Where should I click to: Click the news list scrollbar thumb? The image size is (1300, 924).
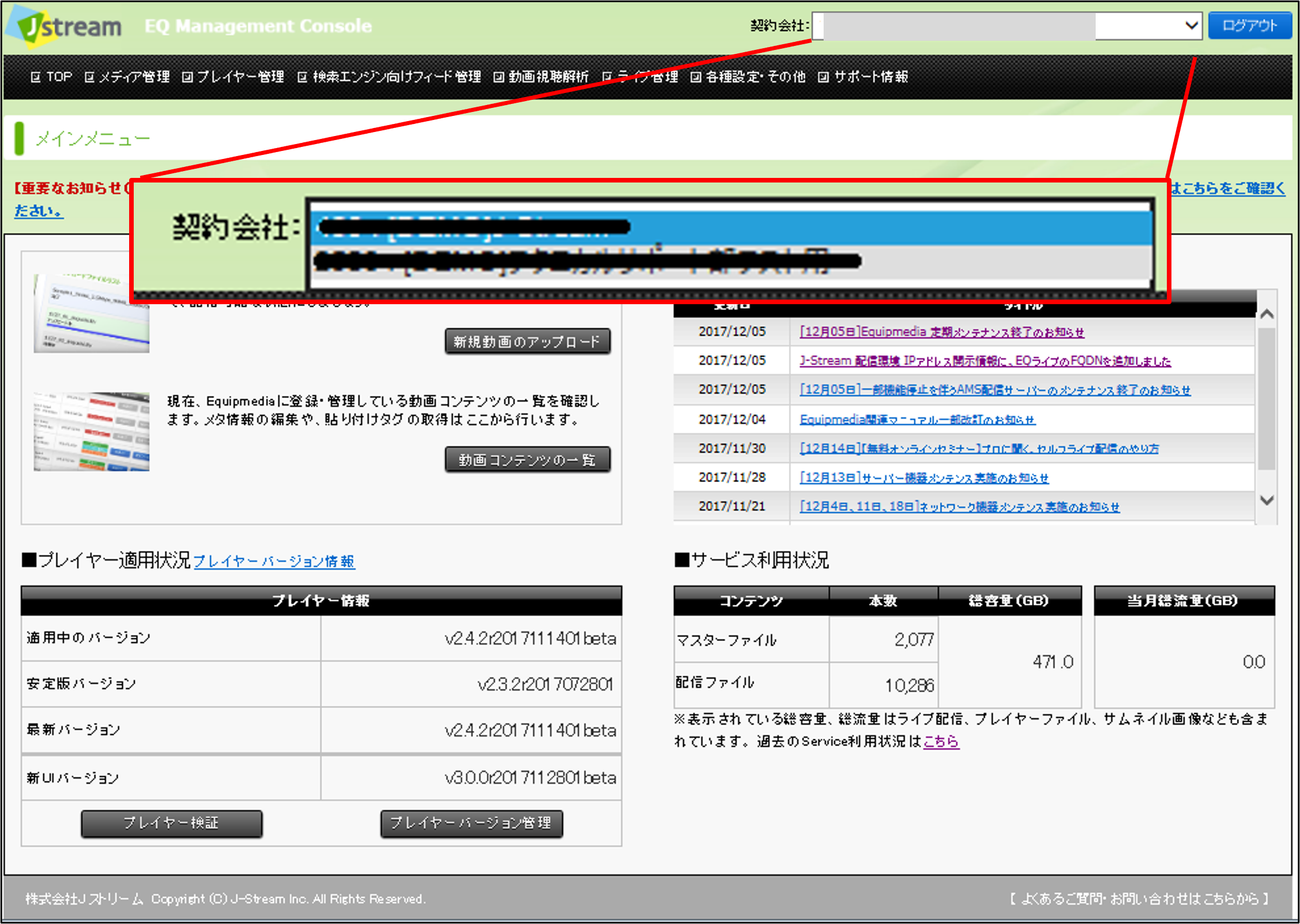click(1267, 399)
